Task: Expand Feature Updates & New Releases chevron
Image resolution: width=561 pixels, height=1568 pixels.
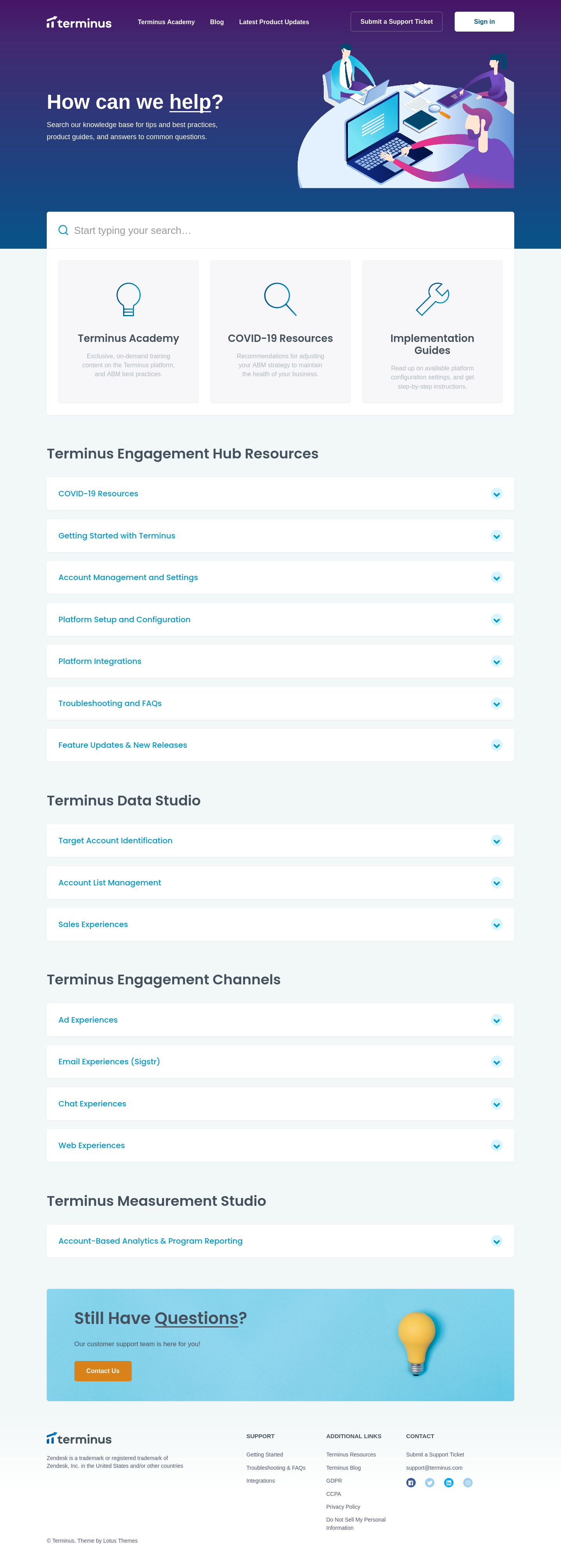Action: (496, 746)
